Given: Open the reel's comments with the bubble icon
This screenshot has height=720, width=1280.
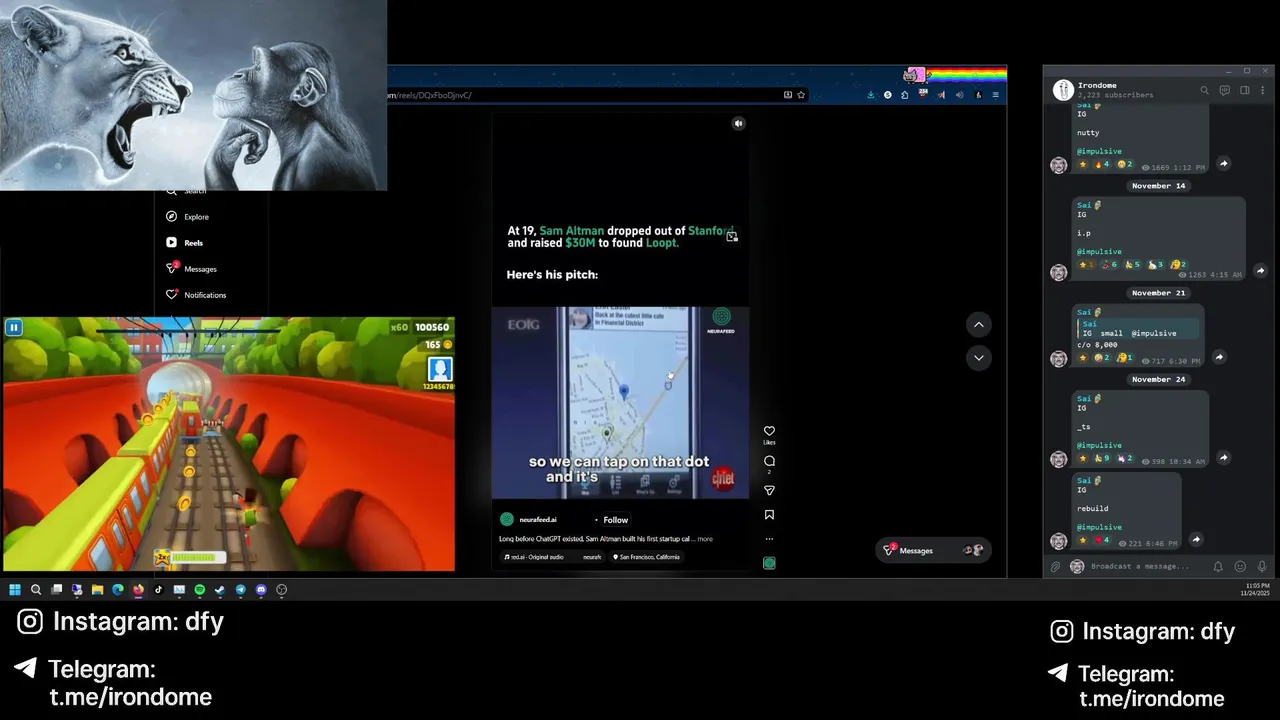Looking at the screenshot, I should coord(769,461).
